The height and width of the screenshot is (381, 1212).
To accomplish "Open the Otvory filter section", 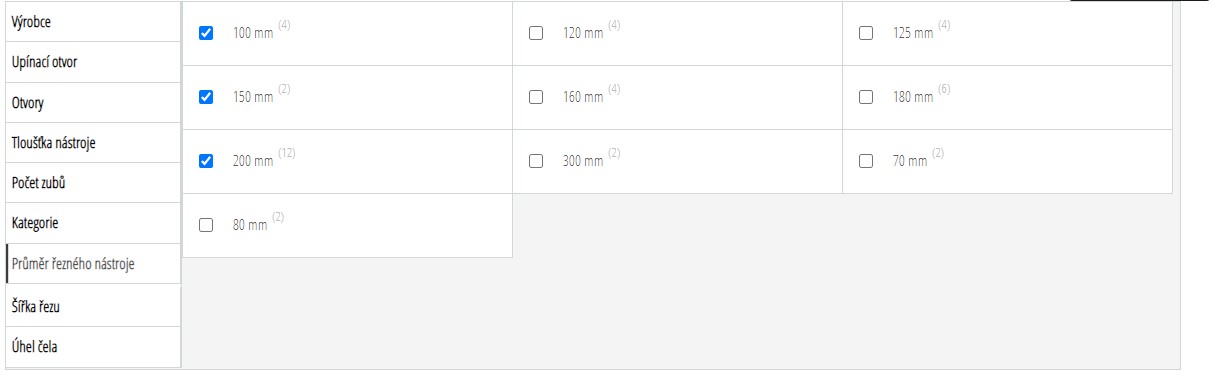I will (93, 103).
